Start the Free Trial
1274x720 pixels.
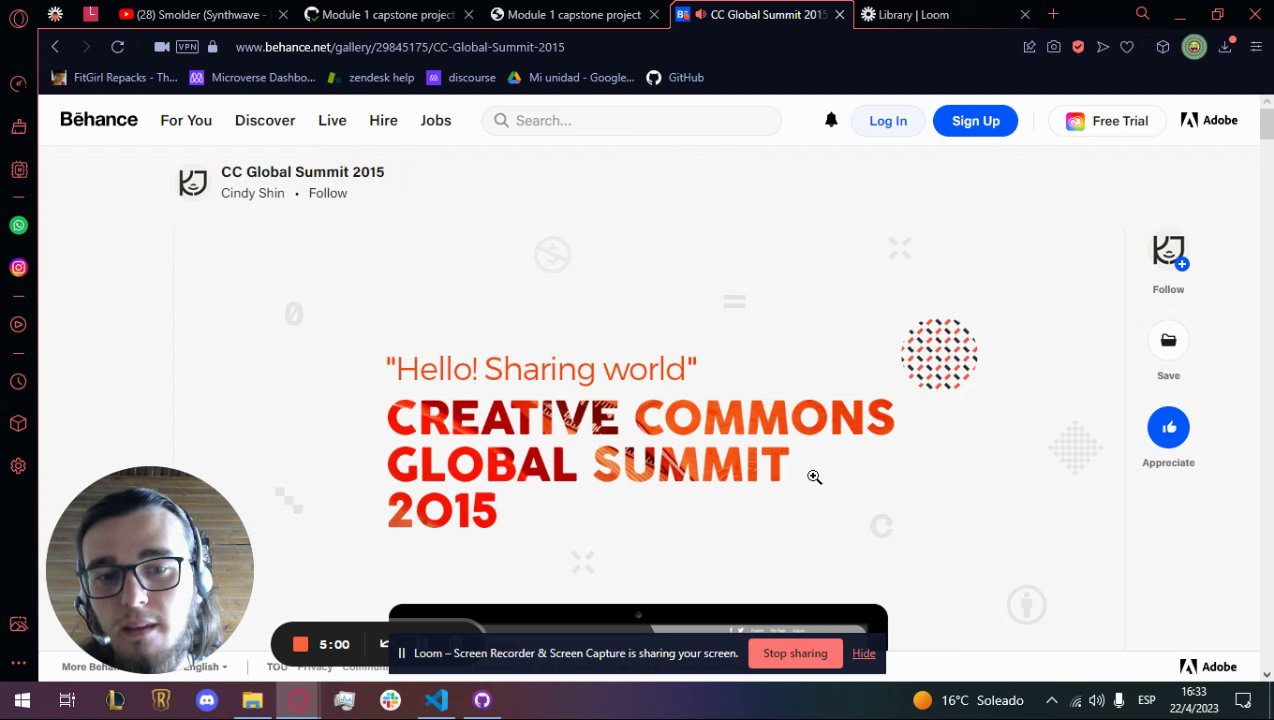click(x=1107, y=121)
